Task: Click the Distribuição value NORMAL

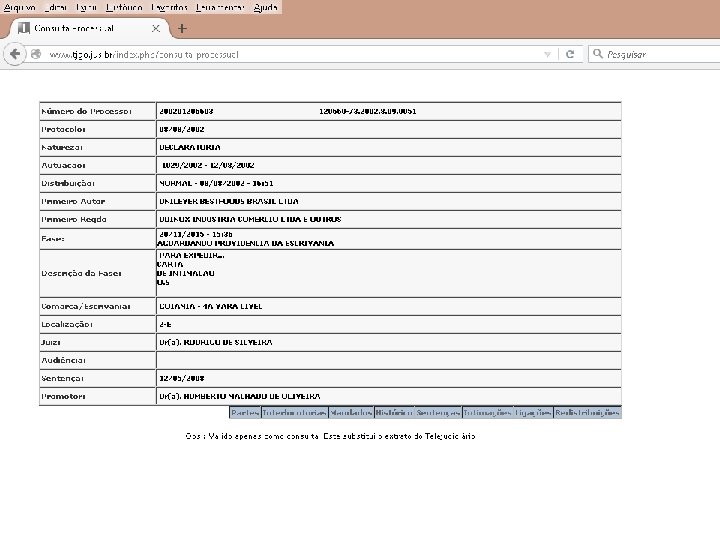Action: pos(175,183)
